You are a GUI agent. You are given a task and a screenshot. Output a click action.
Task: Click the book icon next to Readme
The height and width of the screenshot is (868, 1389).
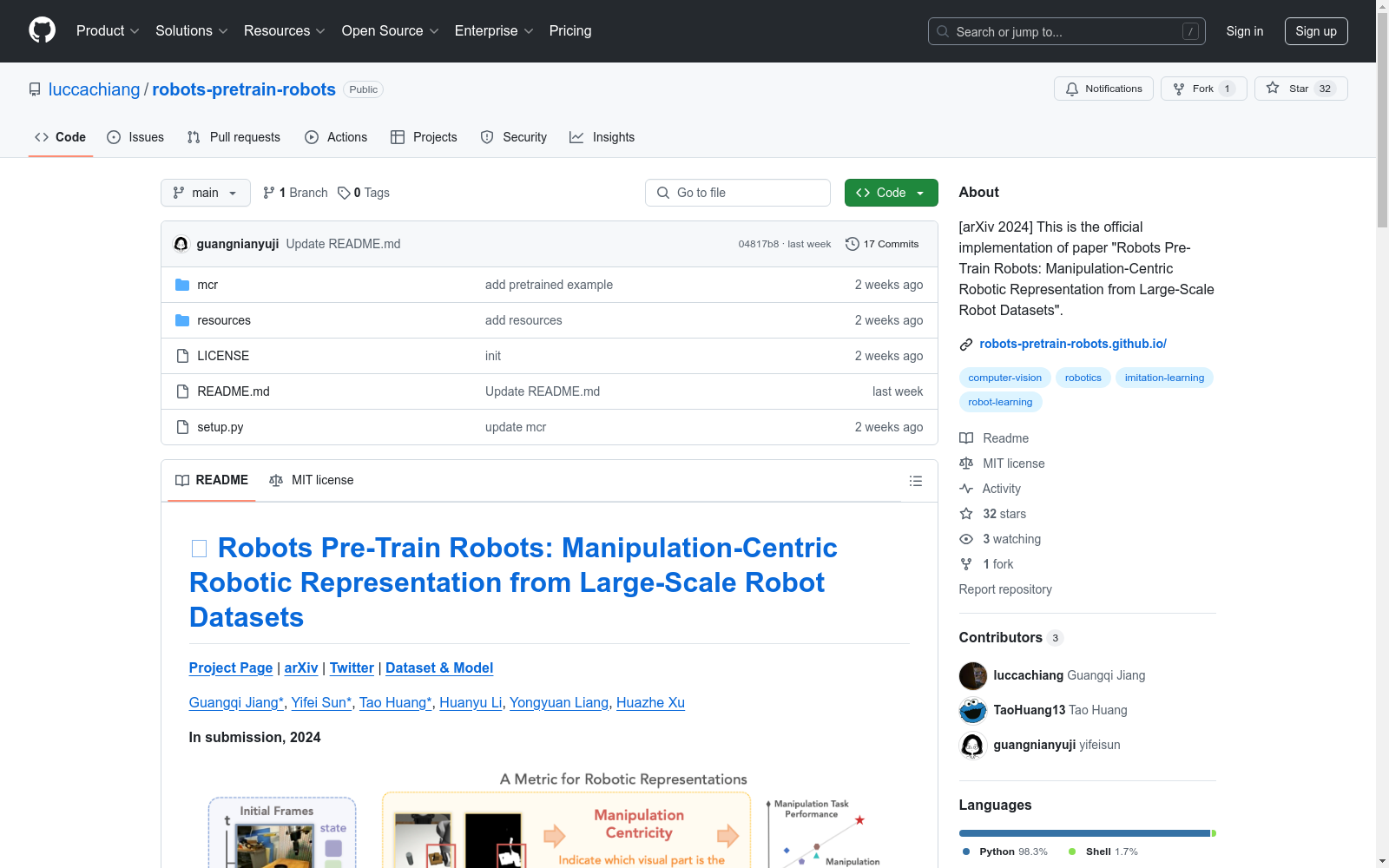966,438
